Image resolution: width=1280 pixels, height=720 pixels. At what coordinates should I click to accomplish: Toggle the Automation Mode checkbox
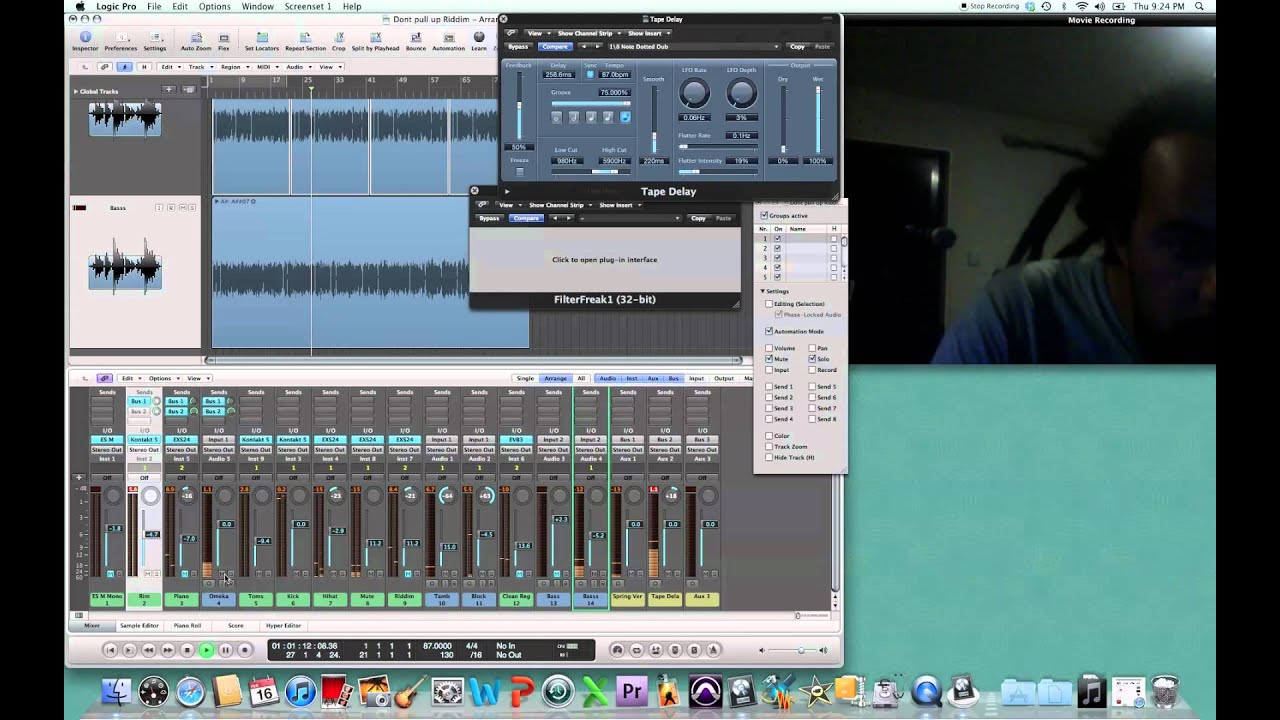(x=768, y=331)
